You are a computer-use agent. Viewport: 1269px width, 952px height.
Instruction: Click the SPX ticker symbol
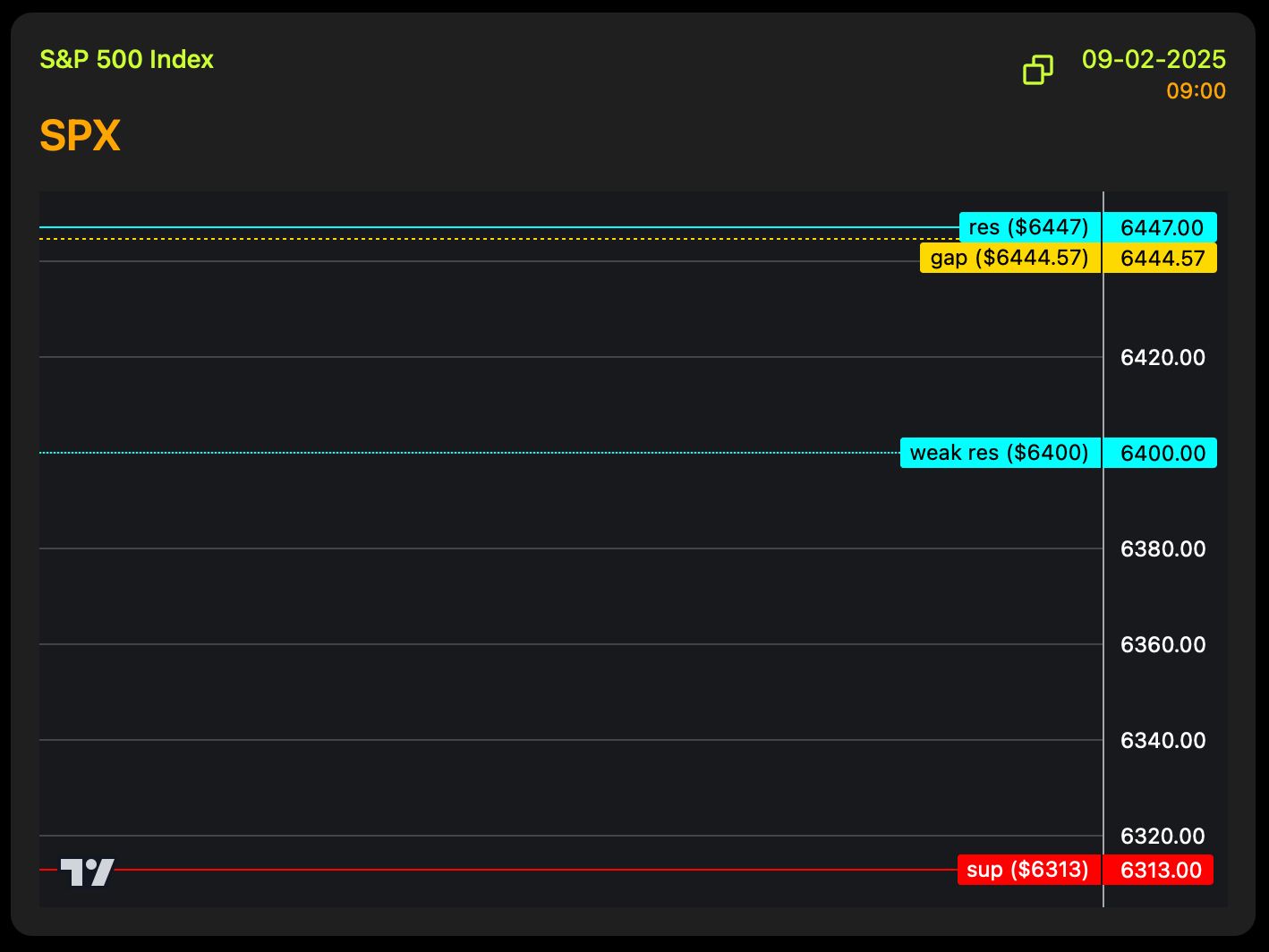(81, 136)
